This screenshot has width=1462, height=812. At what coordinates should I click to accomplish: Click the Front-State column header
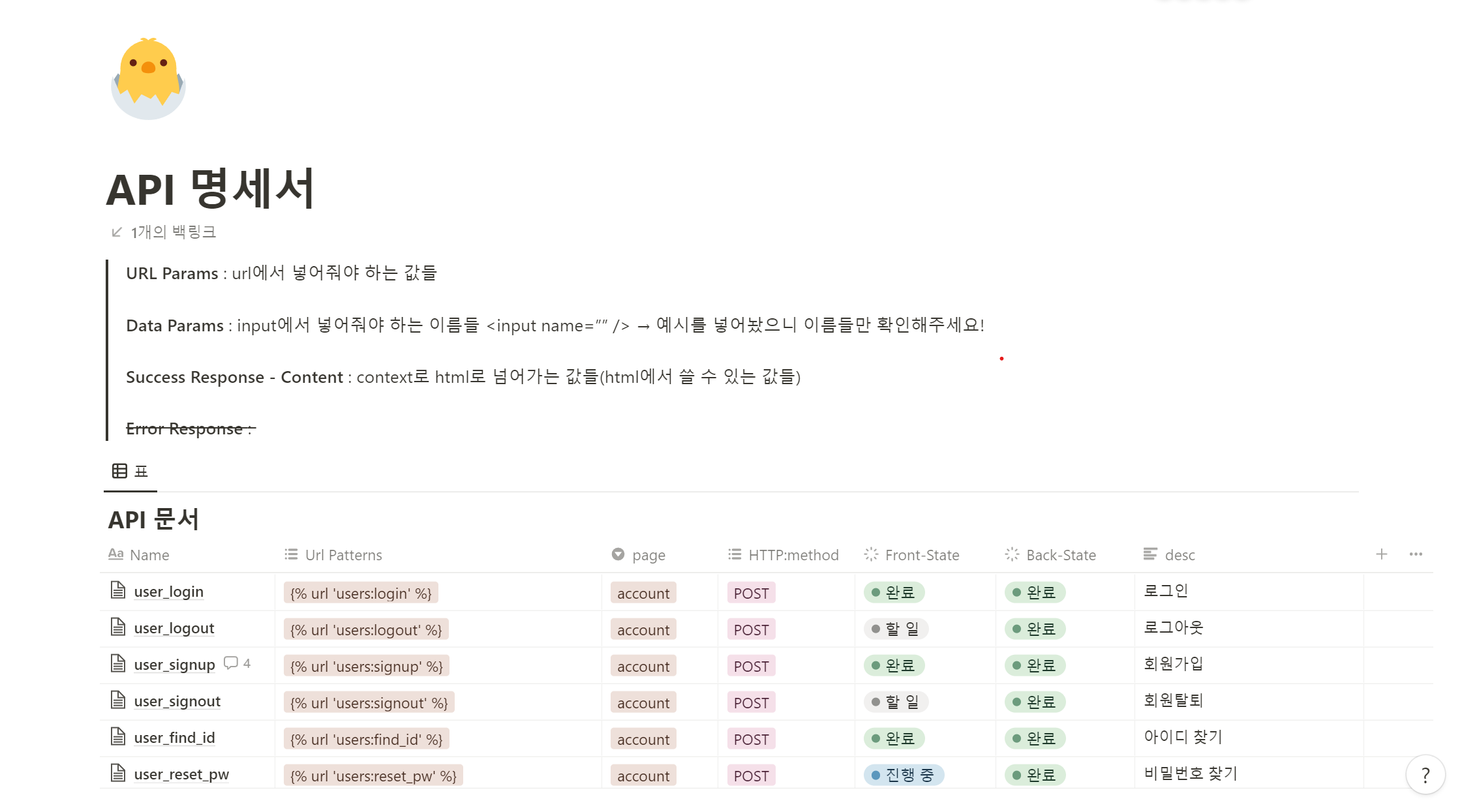[x=921, y=555]
